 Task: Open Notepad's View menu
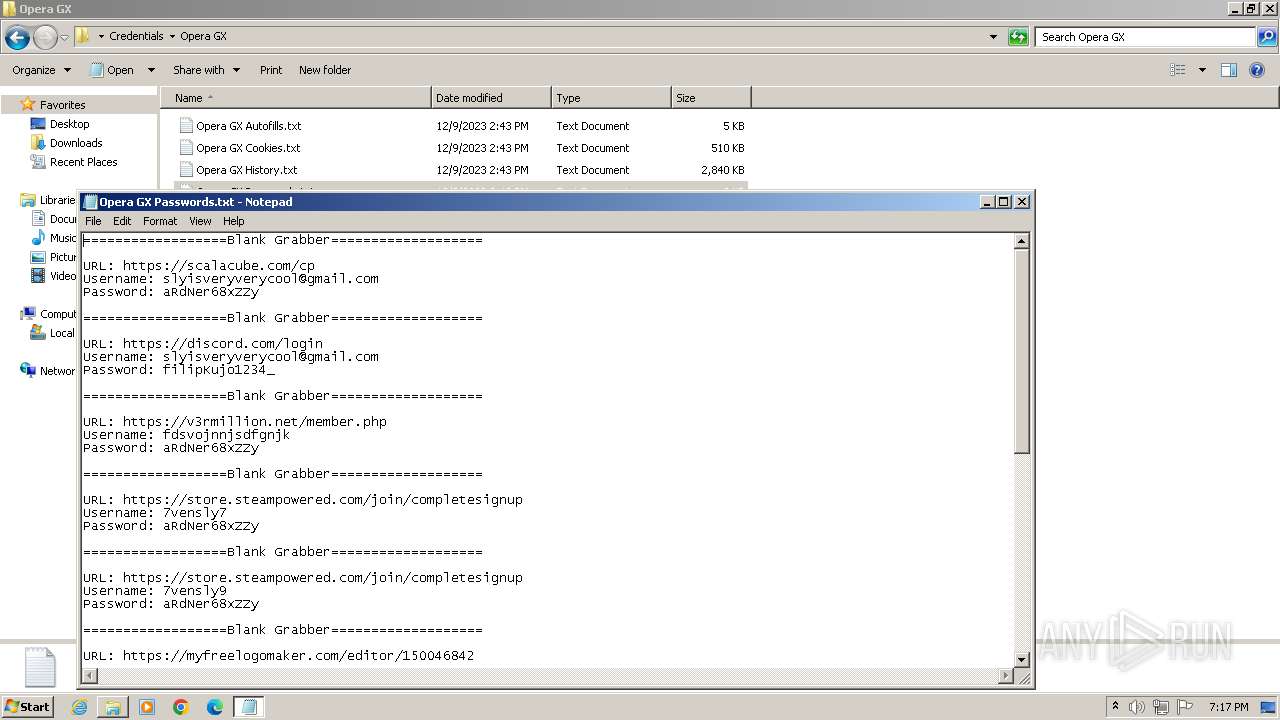click(x=200, y=221)
